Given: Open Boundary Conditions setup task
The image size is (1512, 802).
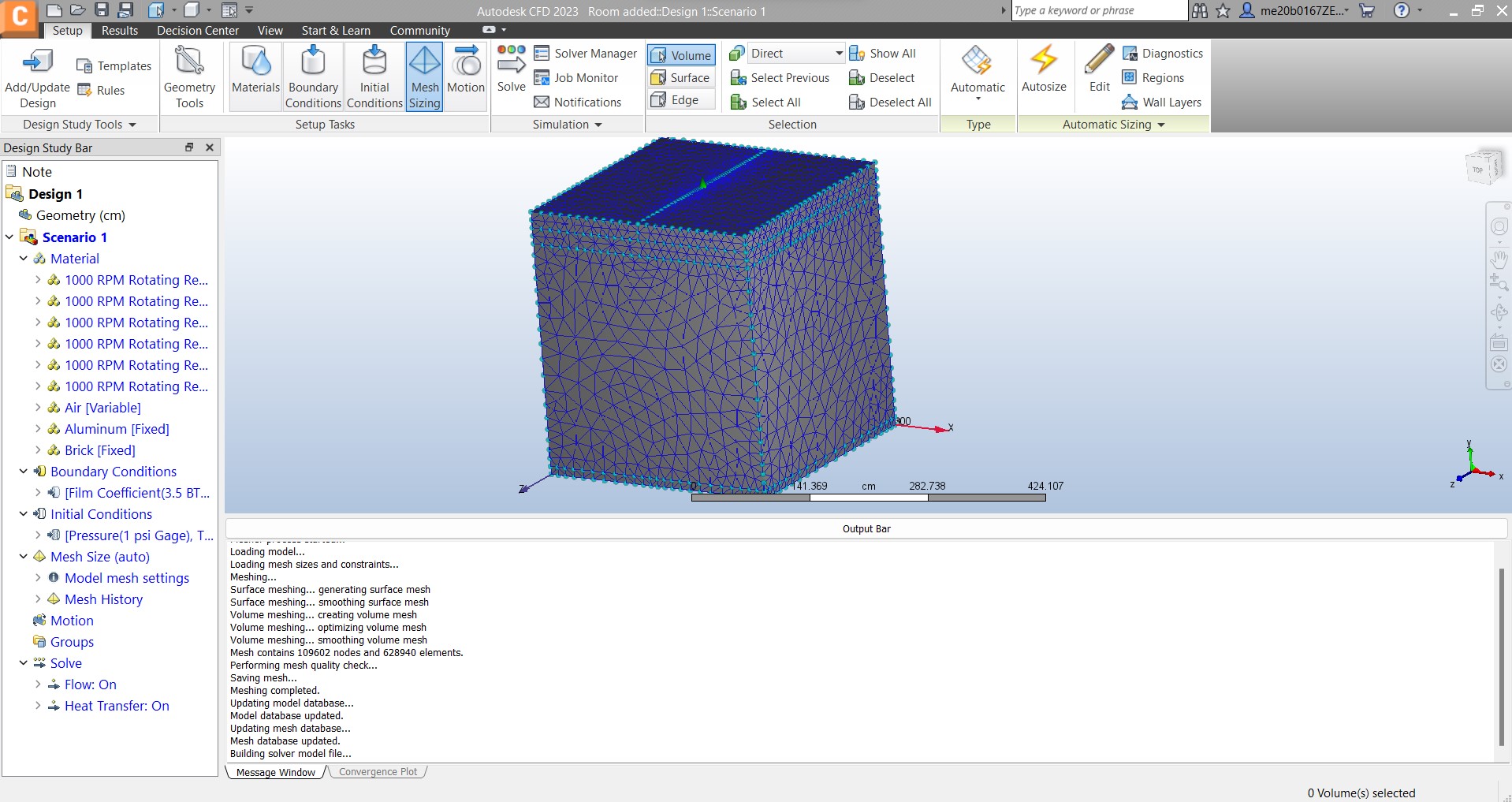Looking at the screenshot, I should tap(312, 75).
